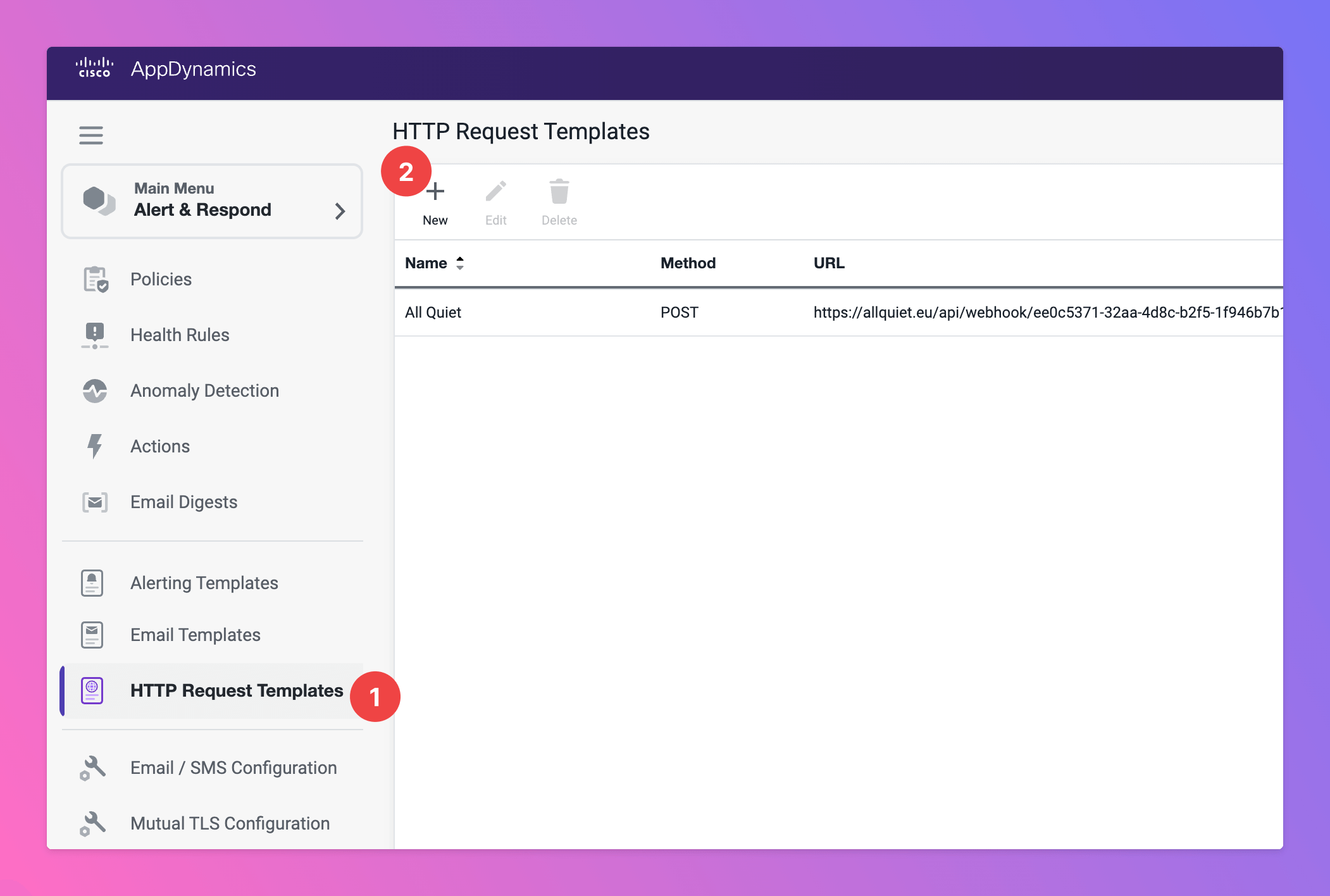The image size is (1330, 896).
Task: Click the Actions lightning bolt icon
Action: click(x=95, y=446)
